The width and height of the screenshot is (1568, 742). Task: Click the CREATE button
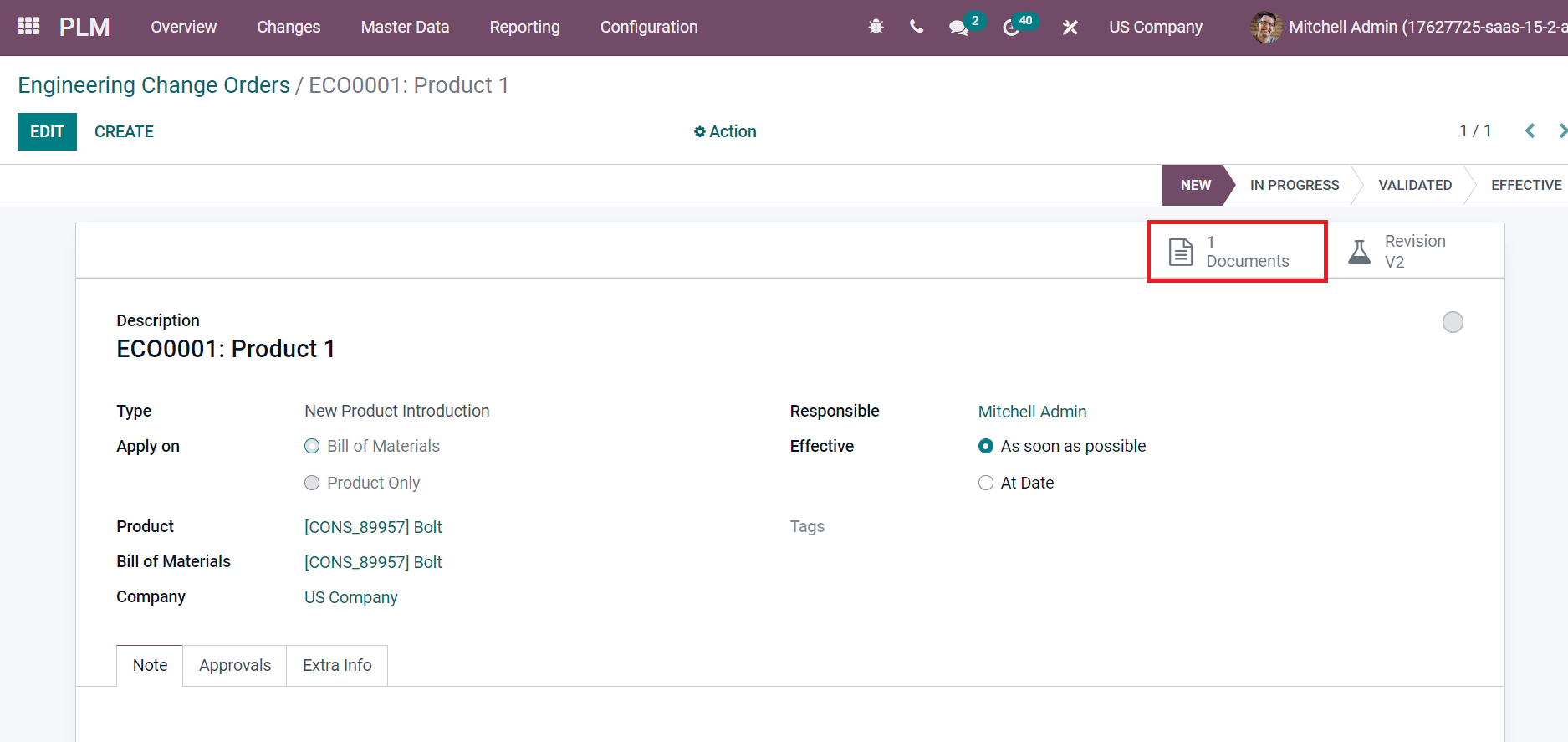[124, 131]
